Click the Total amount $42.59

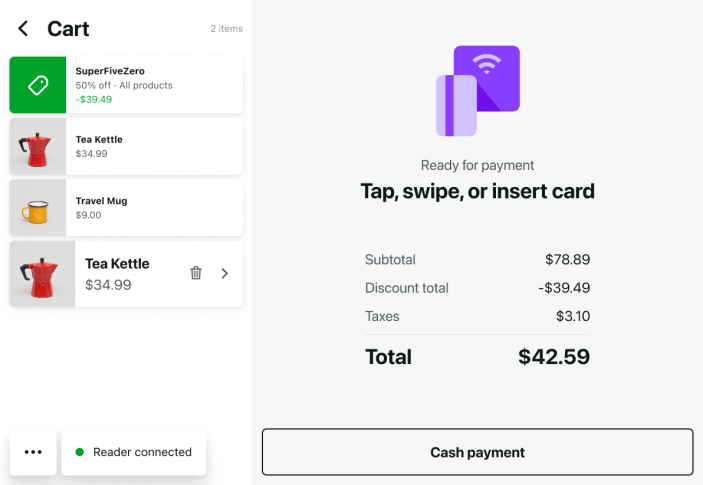point(553,357)
